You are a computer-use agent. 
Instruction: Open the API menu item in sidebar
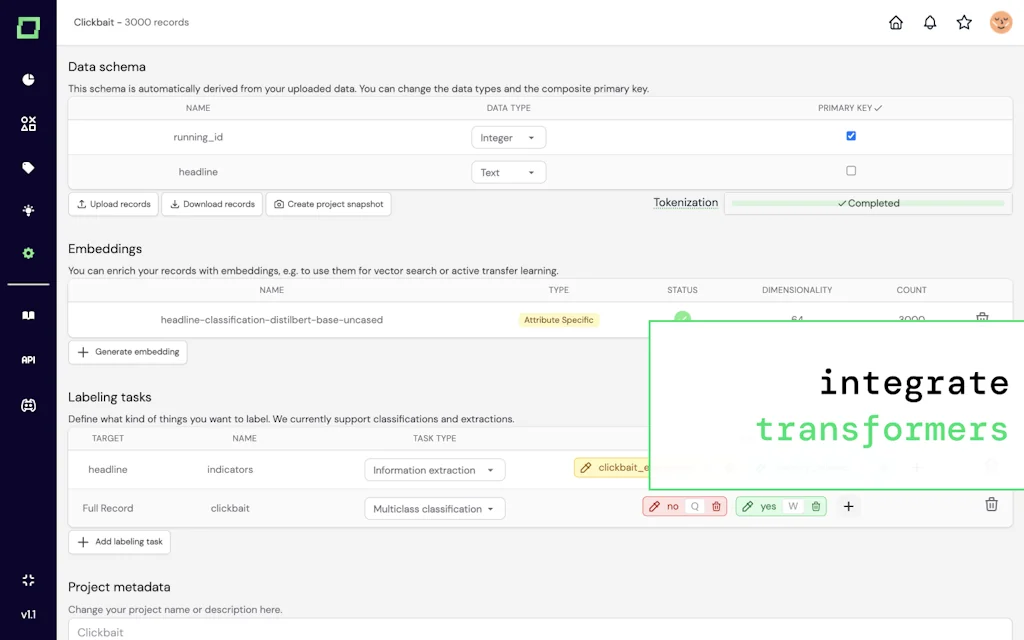(28, 360)
